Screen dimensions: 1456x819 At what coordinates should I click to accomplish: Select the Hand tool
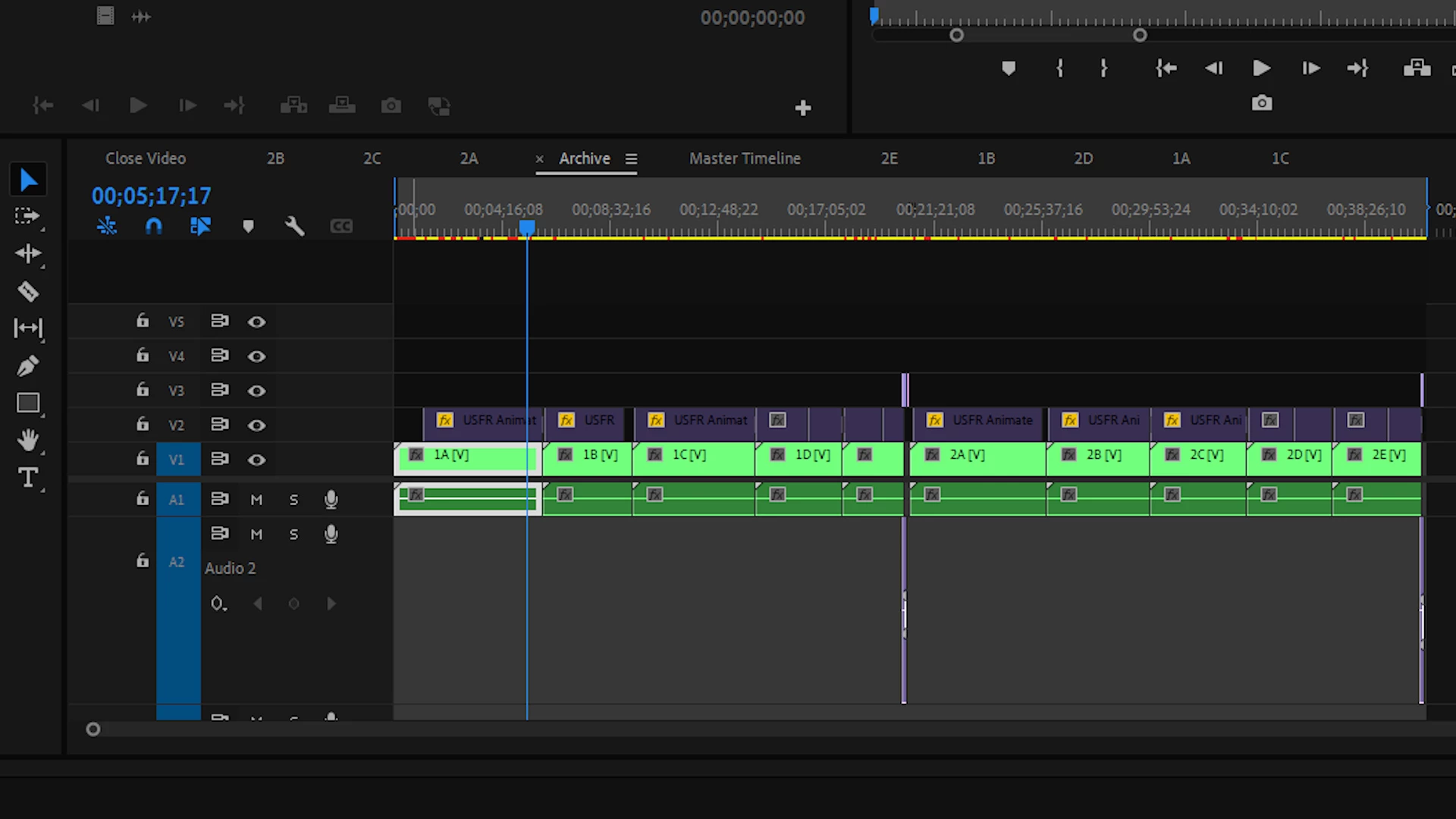click(x=28, y=440)
